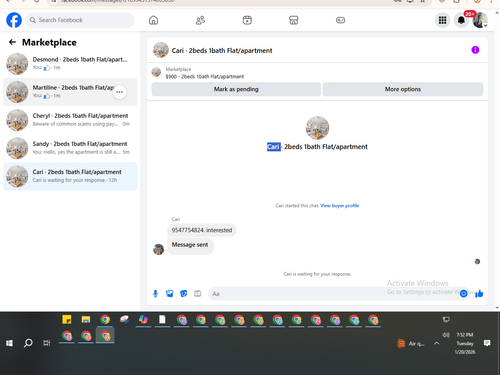Image resolution: width=500 pixels, height=375 pixels.
Task: Open the apps grid menu
Action: [x=442, y=20]
